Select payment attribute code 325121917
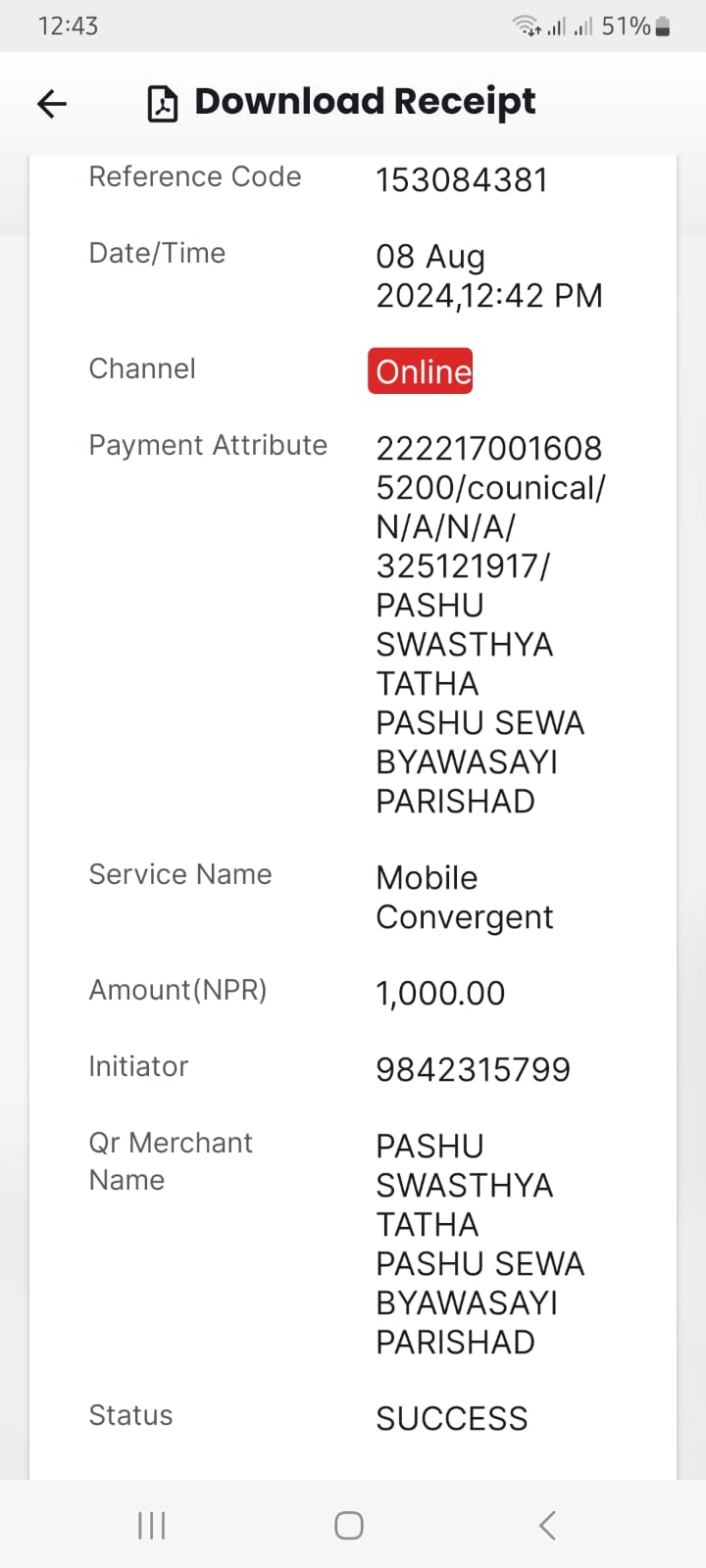Screen dimensions: 706x1568 click(x=463, y=565)
